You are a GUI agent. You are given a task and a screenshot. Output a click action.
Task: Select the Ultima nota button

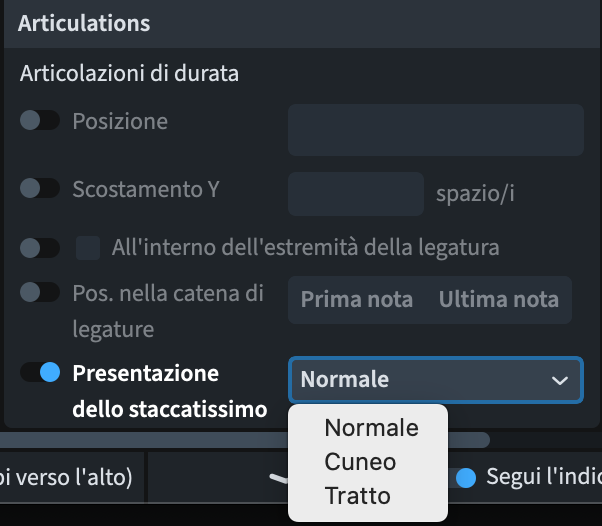coord(499,299)
